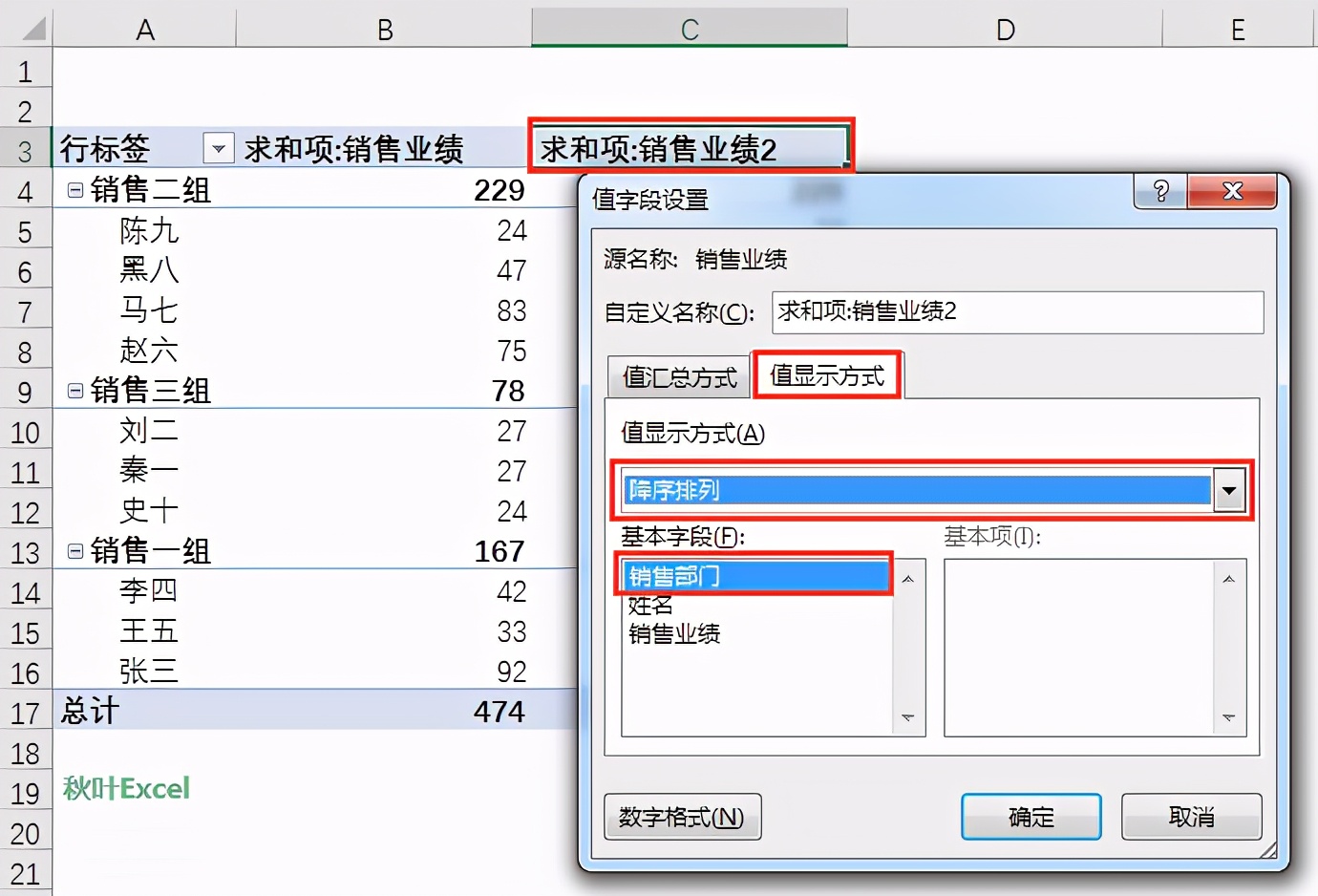
Task: Confirm with the 确定 button
Action: coord(1031,817)
